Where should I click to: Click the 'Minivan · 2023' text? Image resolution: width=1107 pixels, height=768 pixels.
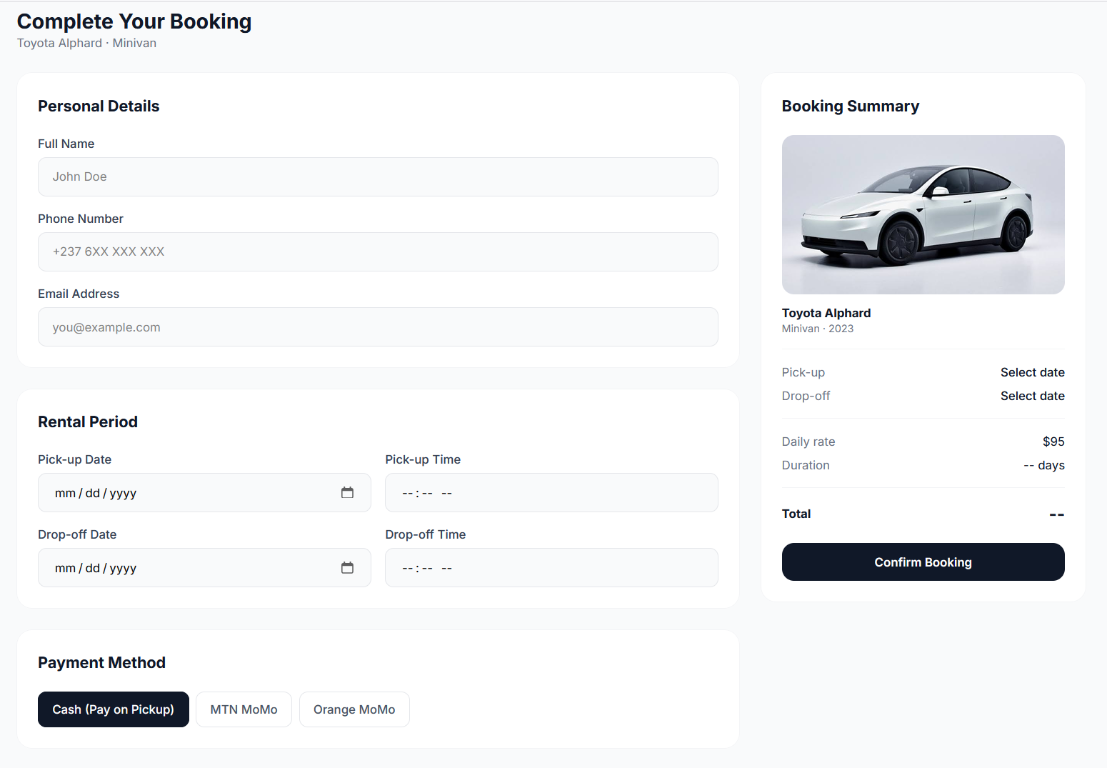818,328
